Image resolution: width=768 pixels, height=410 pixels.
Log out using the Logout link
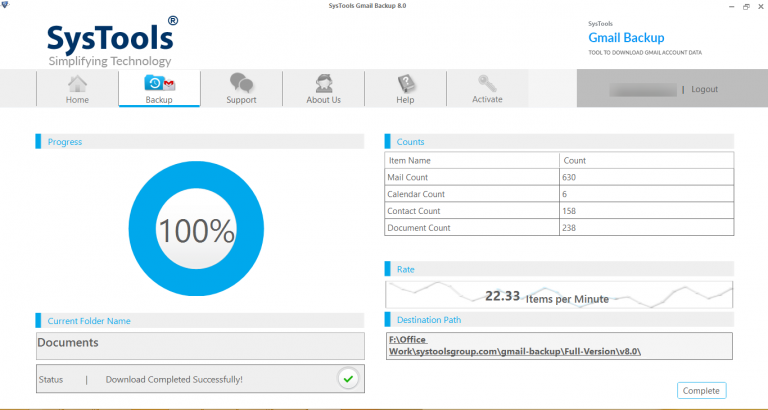704,89
